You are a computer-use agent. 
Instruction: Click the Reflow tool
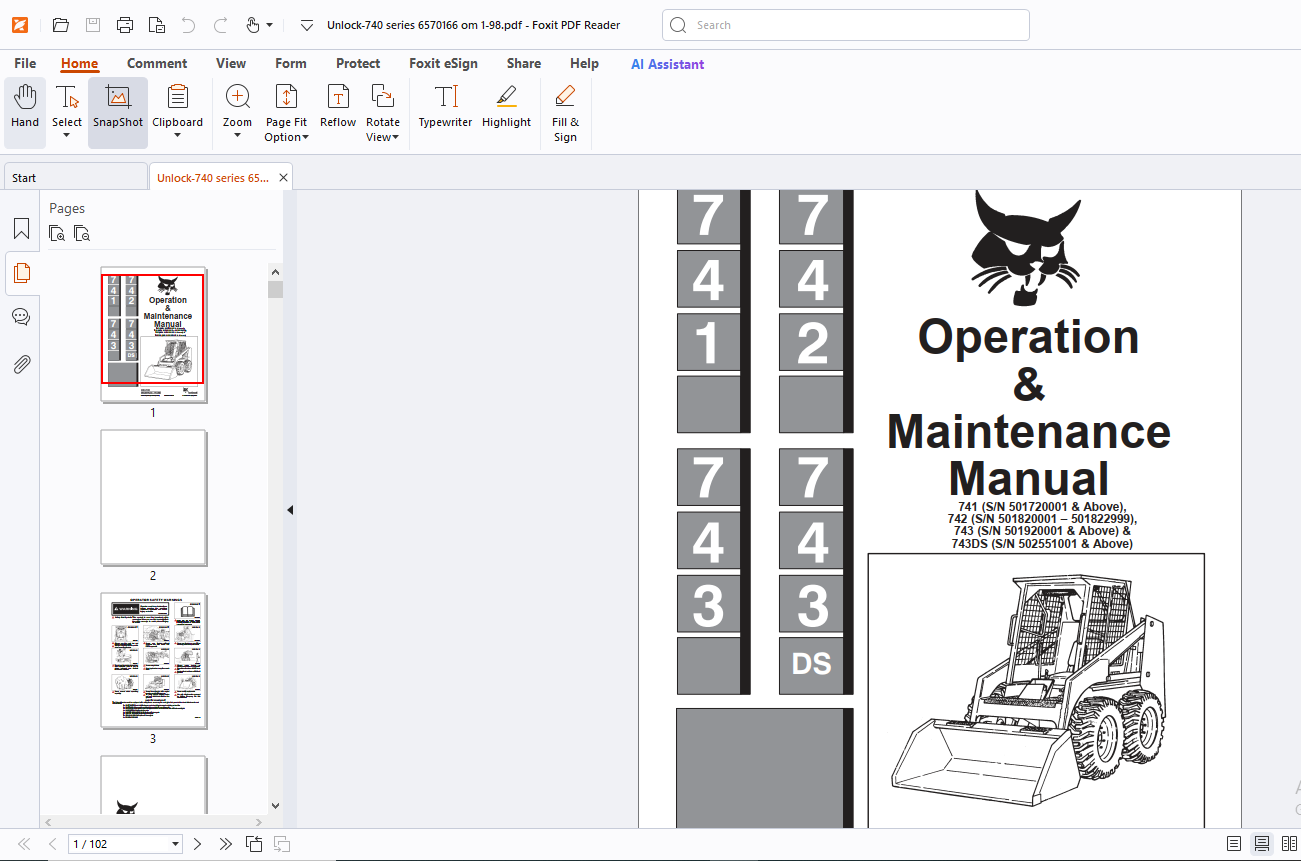click(x=338, y=106)
